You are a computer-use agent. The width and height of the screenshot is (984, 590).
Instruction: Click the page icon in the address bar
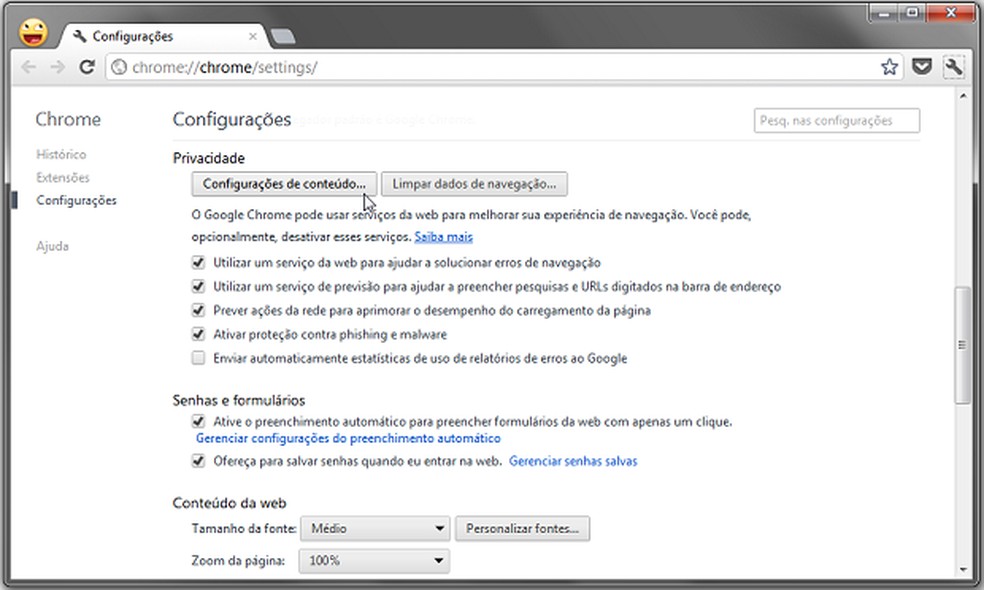[x=118, y=67]
